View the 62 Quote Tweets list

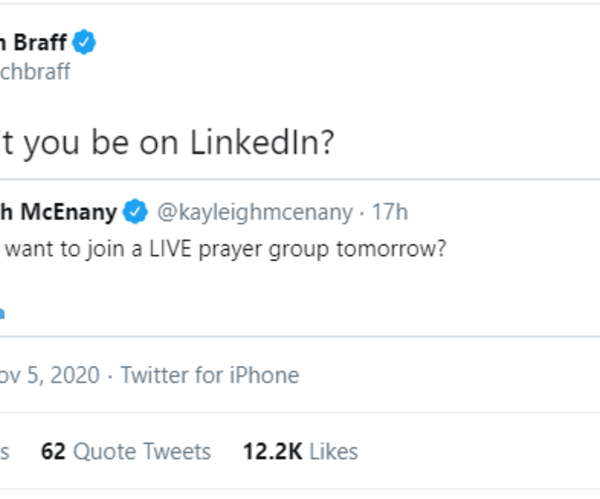125,452
